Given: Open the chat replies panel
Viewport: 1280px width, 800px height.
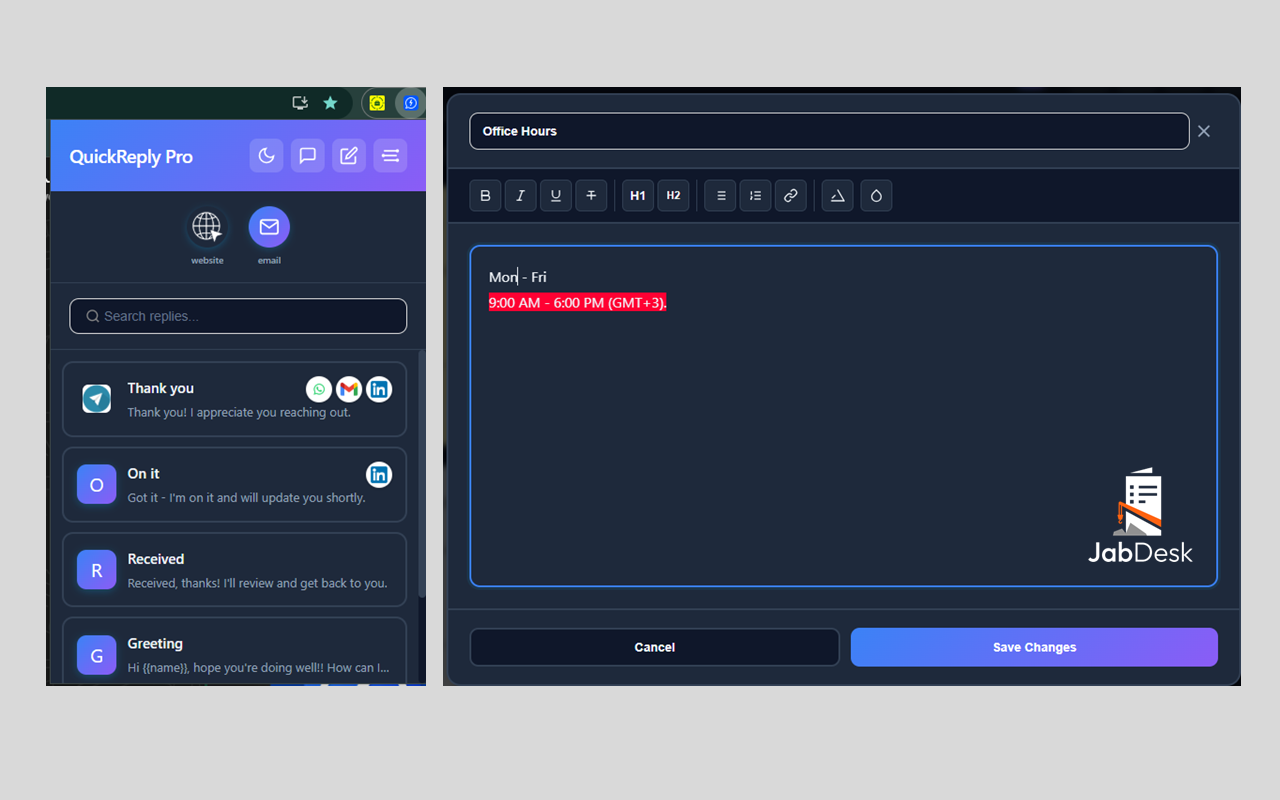Looking at the screenshot, I should point(307,155).
